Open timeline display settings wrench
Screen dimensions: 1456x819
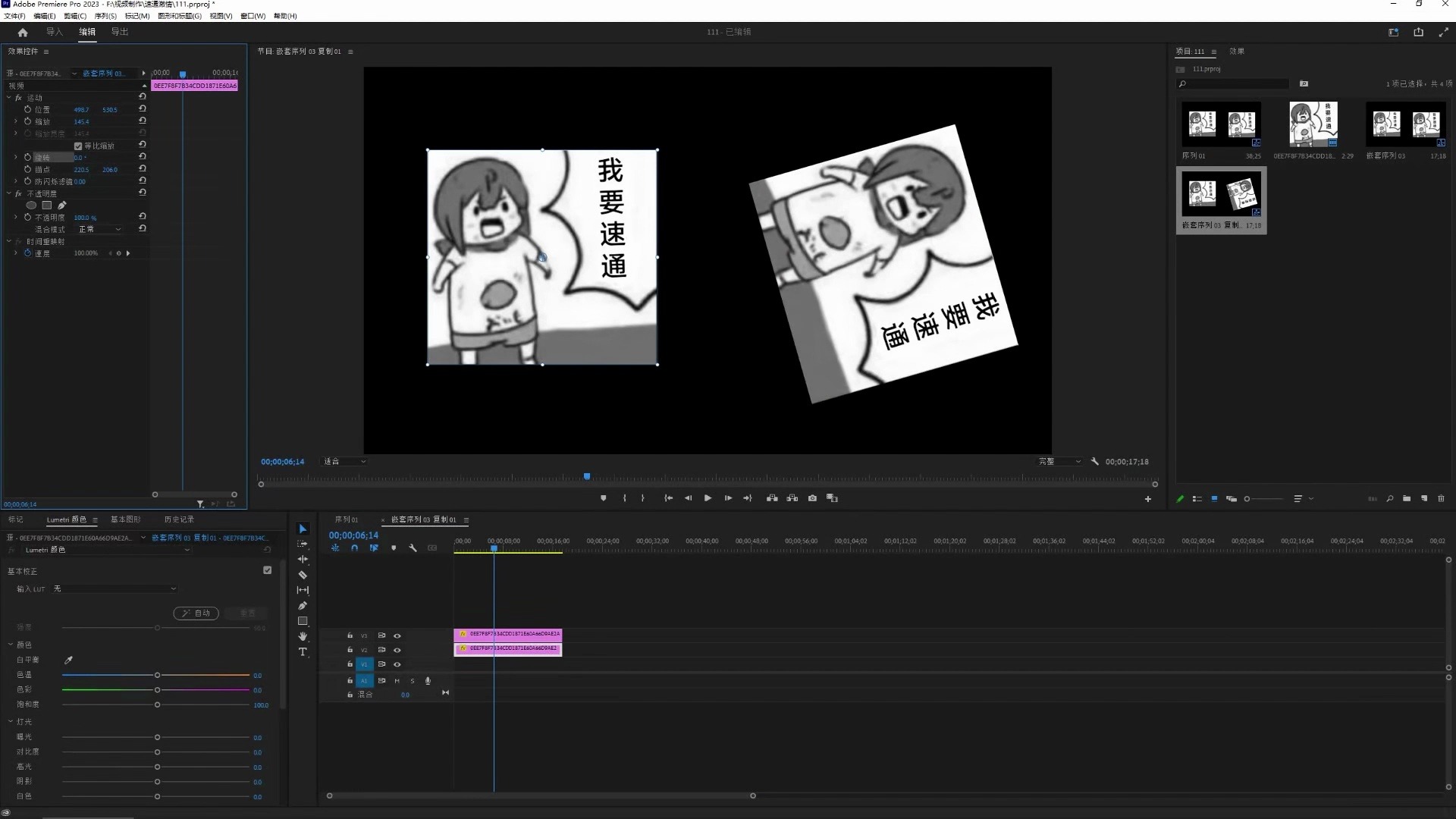coord(413,548)
